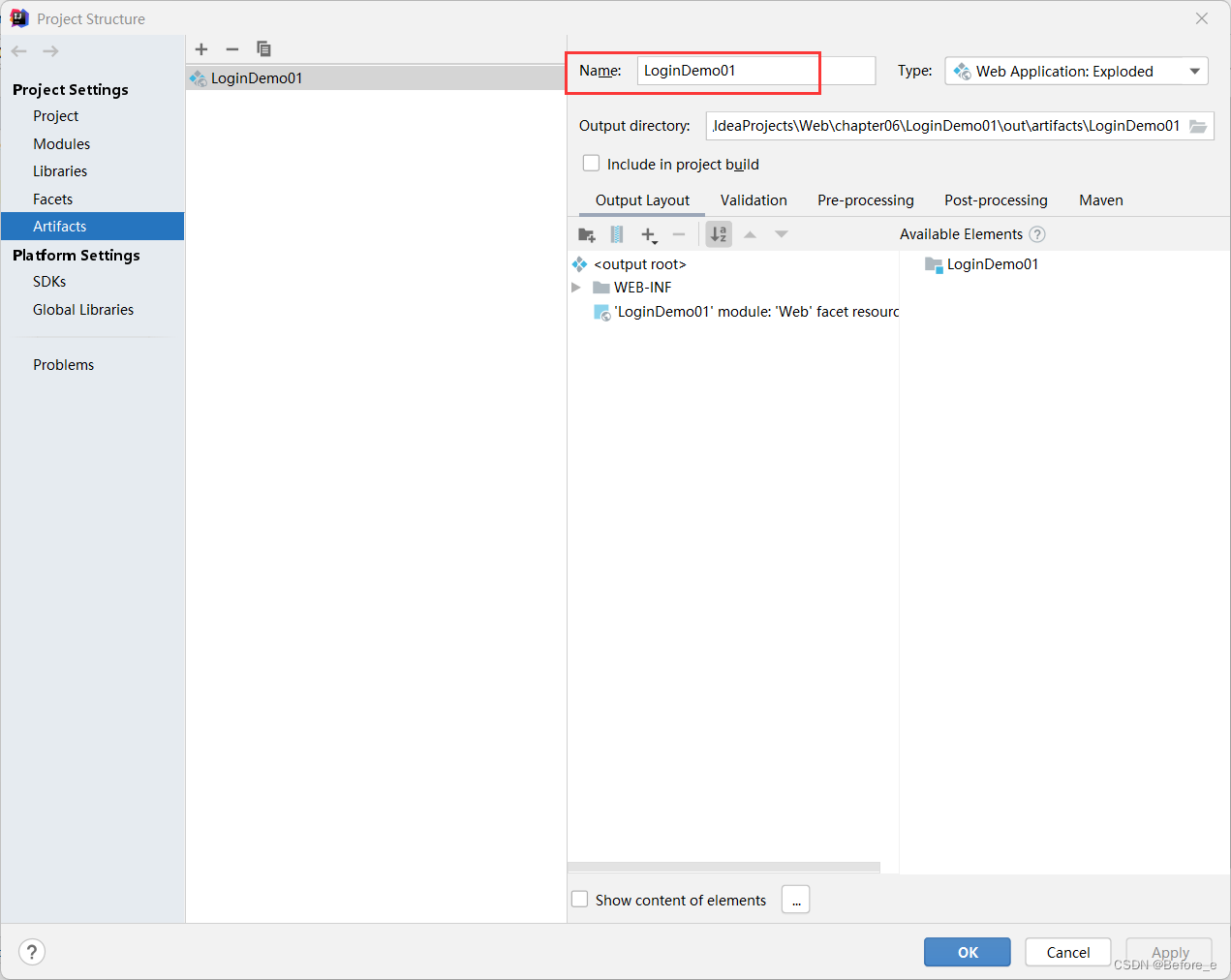This screenshot has height=980, width=1231.
Task: Open the Problems section
Action: [x=63, y=365]
